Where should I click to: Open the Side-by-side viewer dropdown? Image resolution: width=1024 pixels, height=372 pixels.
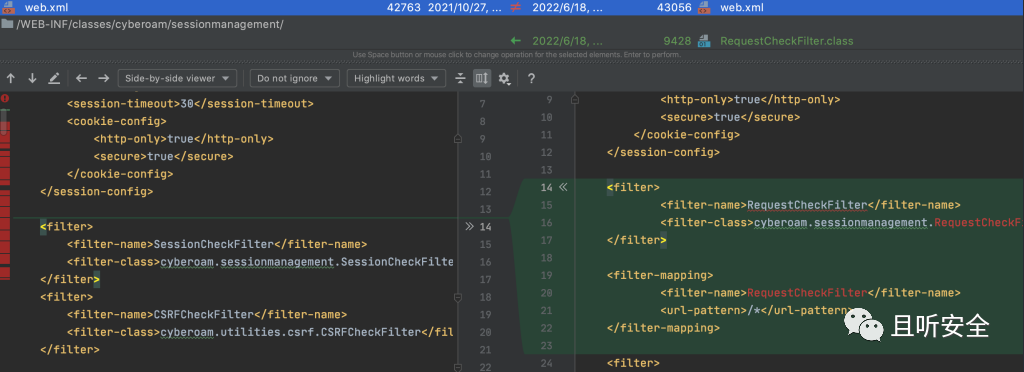pyautogui.click(x=177, y=78)
